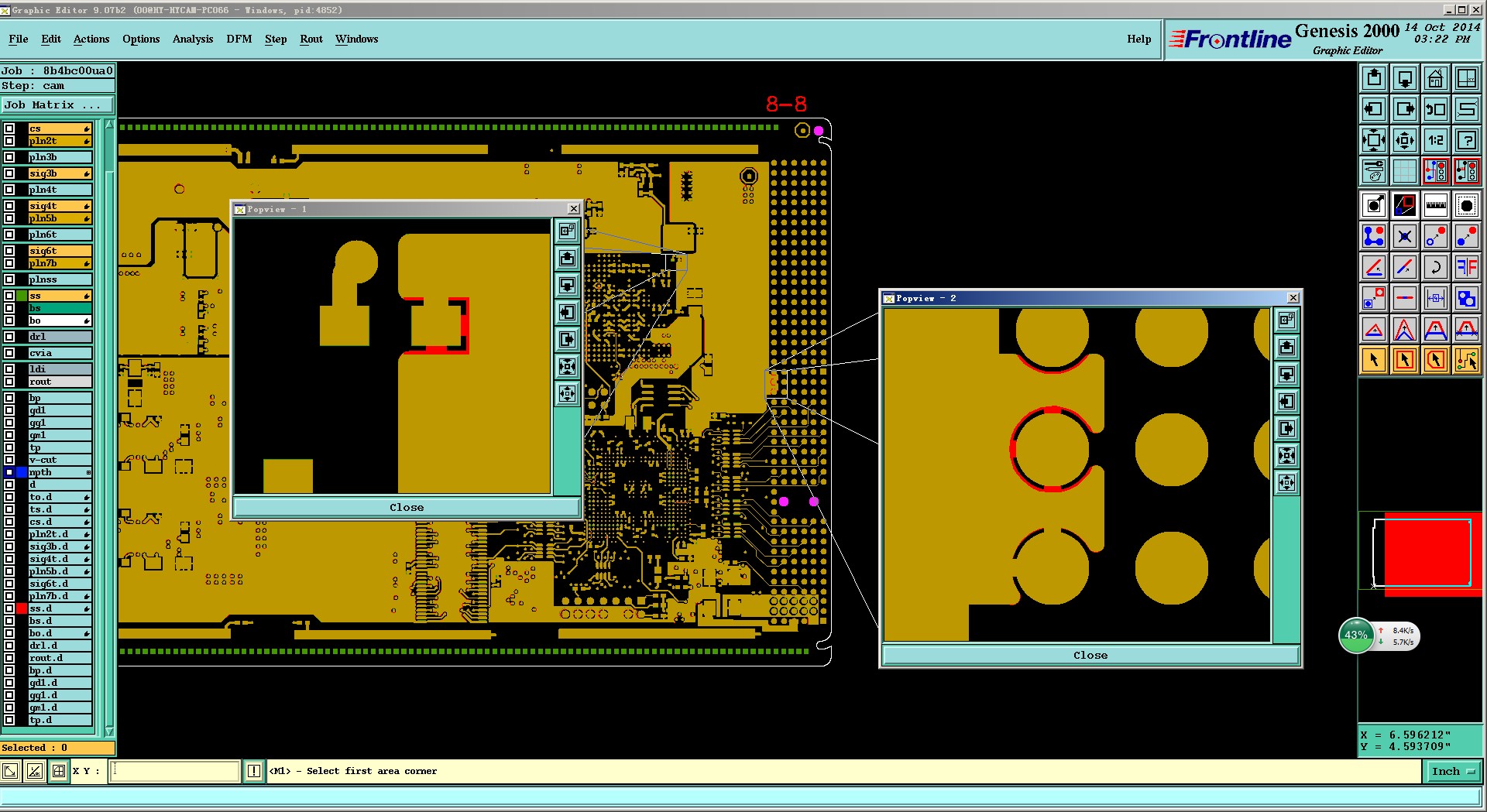Click the Home view icon in the right toolbar
The image size is (1487, 812).
pyautogui.click(x=1435, y=78)
